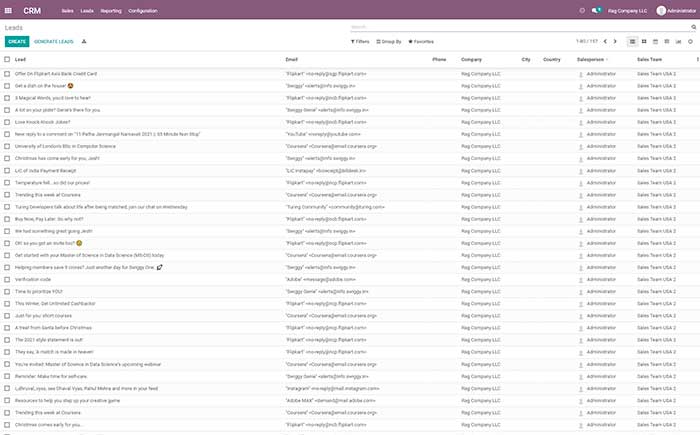Image resolution: width=700 pixels, height=435 pixels.
Task: Go to previous page of leads
Action: [605, 42]
